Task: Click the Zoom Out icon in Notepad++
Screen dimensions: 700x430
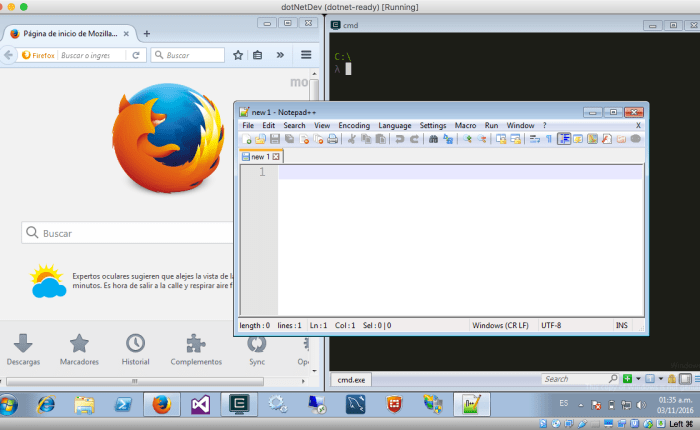Action: 482,139
